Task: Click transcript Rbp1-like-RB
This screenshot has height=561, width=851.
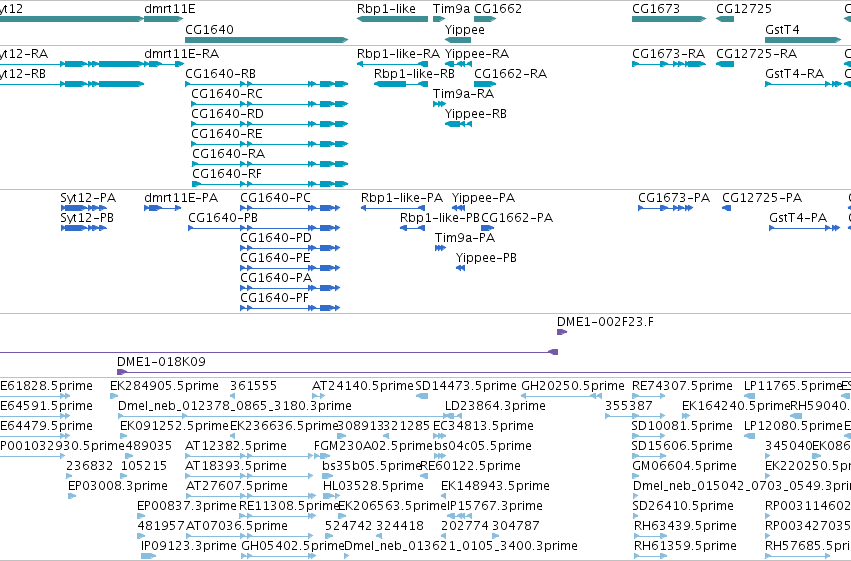Action: pyautogui.click(x=414, y=74)
